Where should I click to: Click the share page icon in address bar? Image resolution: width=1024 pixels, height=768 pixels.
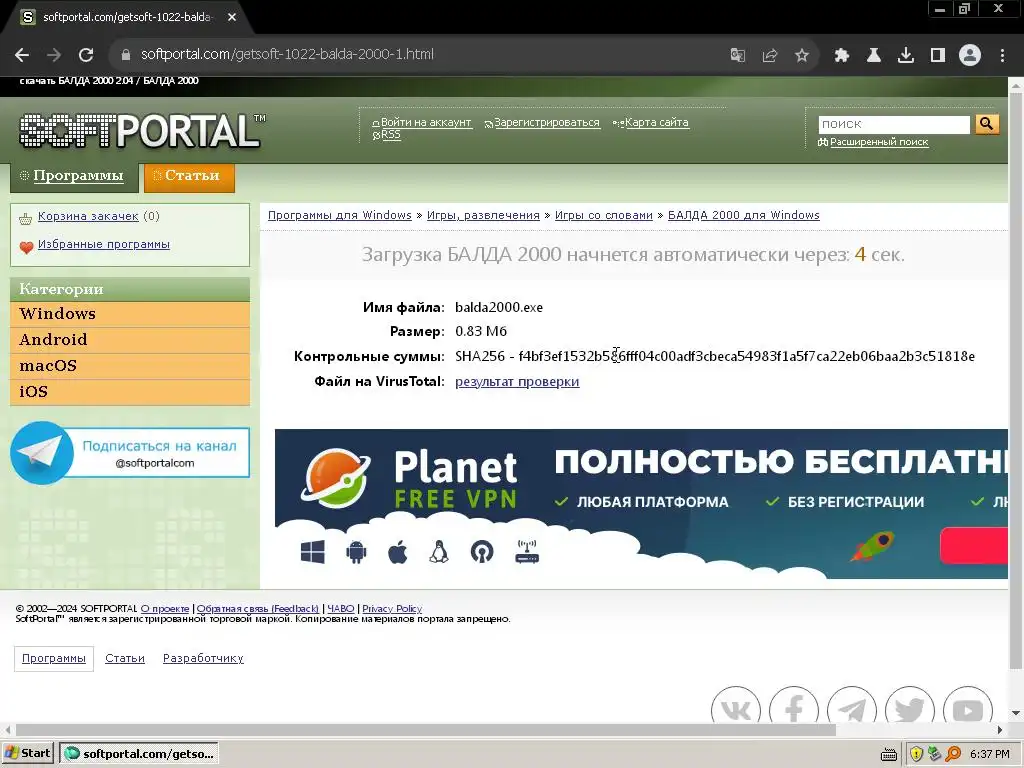point(770,56)
